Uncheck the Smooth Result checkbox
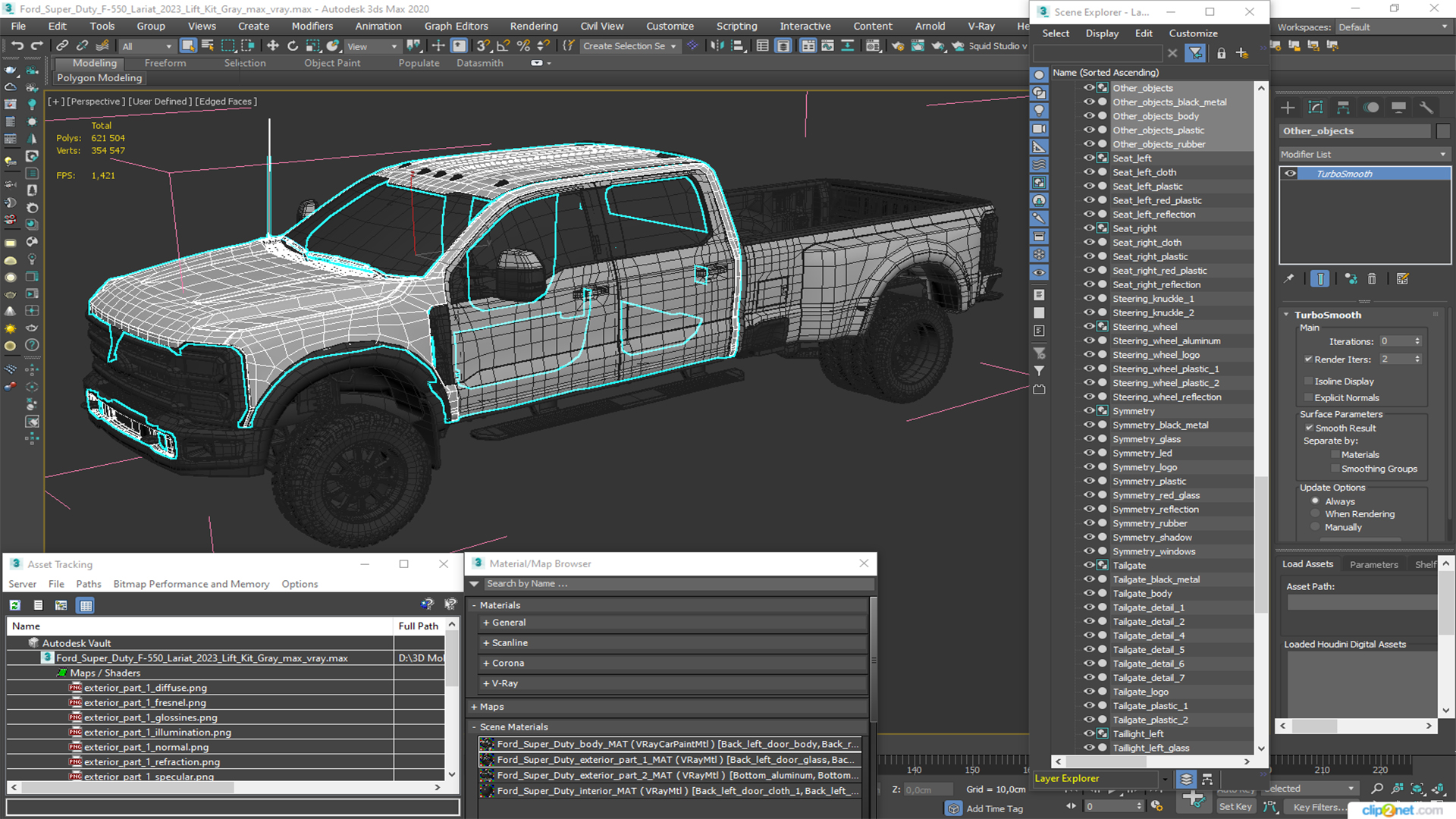The height and width of the screenshot is (819, 1456). coord(1309,428)
